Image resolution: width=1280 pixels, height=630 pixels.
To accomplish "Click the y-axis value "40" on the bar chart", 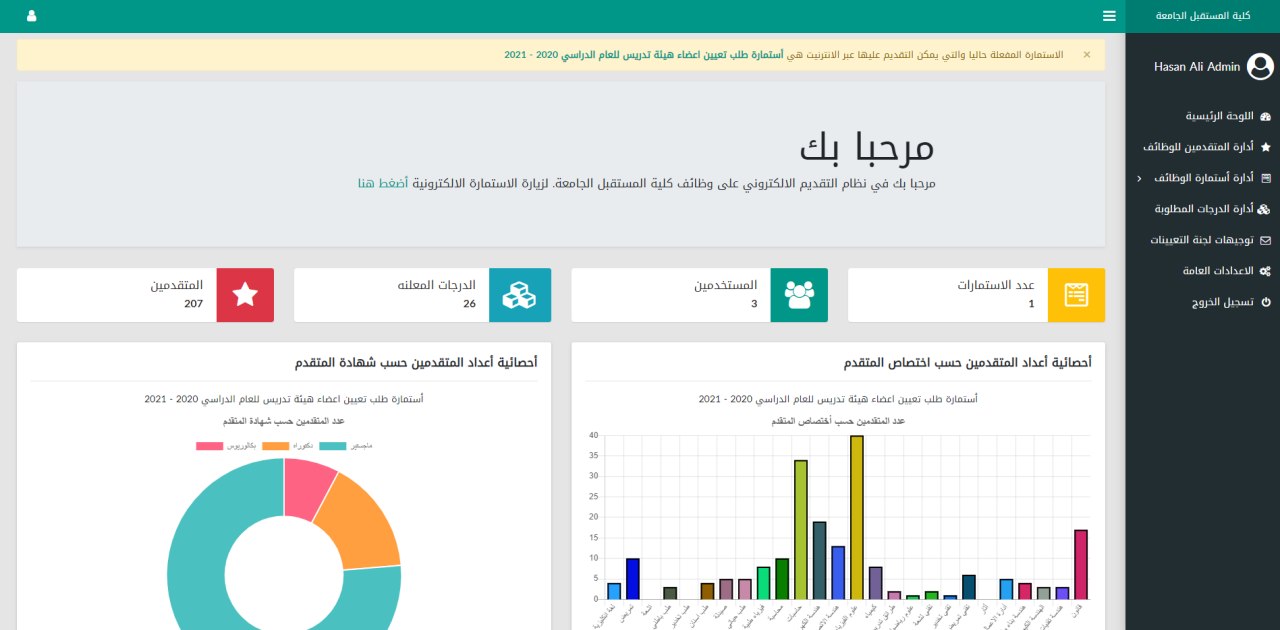I will (593, 436).
